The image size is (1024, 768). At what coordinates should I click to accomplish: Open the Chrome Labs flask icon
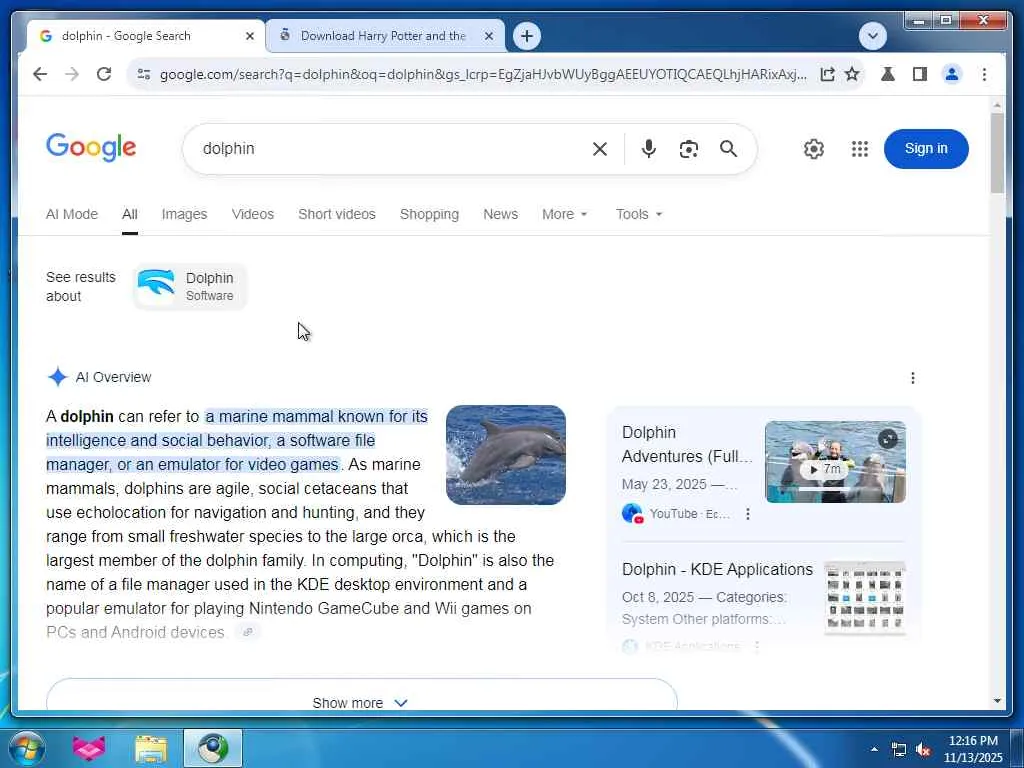888,74
